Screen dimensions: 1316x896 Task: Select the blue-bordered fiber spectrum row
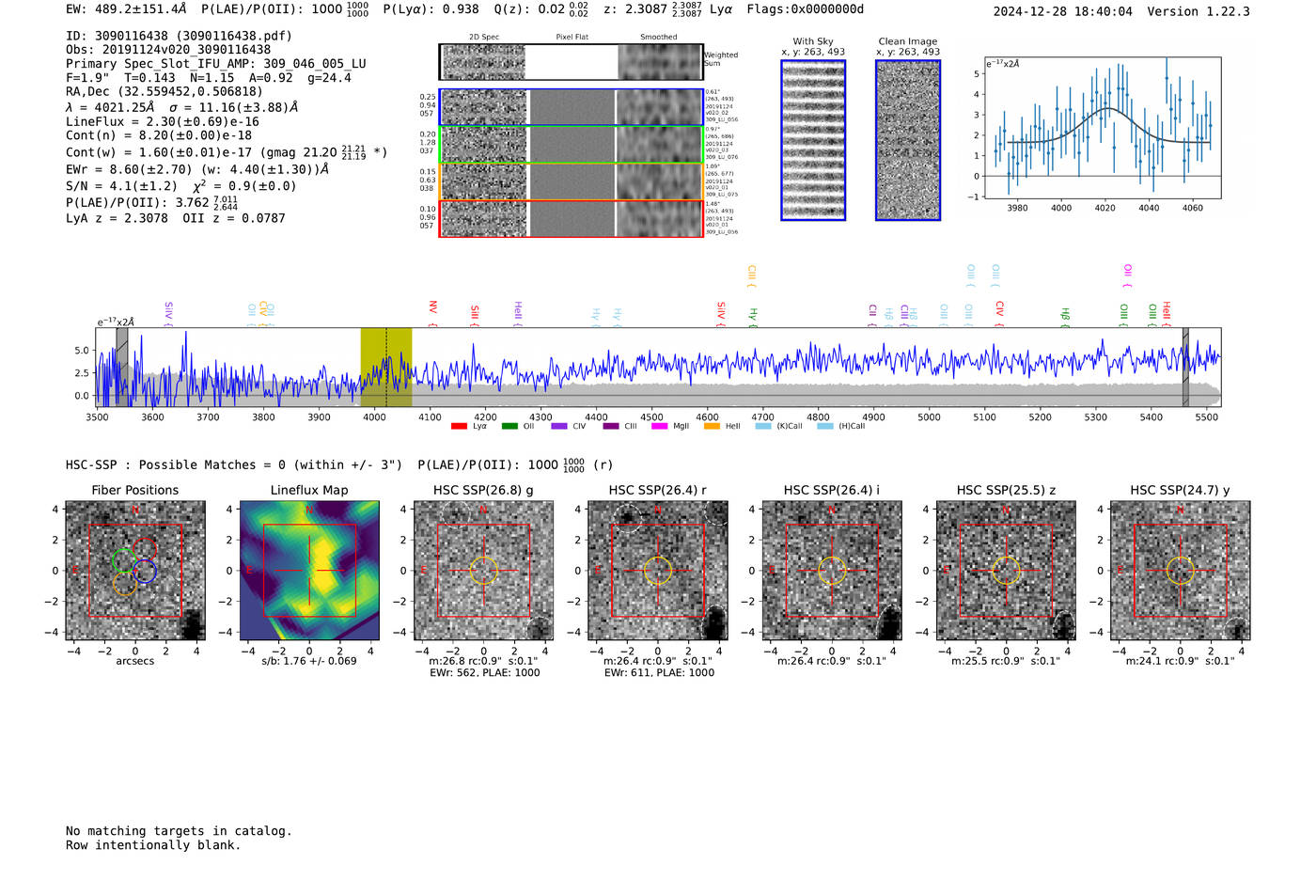(x=571, y=107)
